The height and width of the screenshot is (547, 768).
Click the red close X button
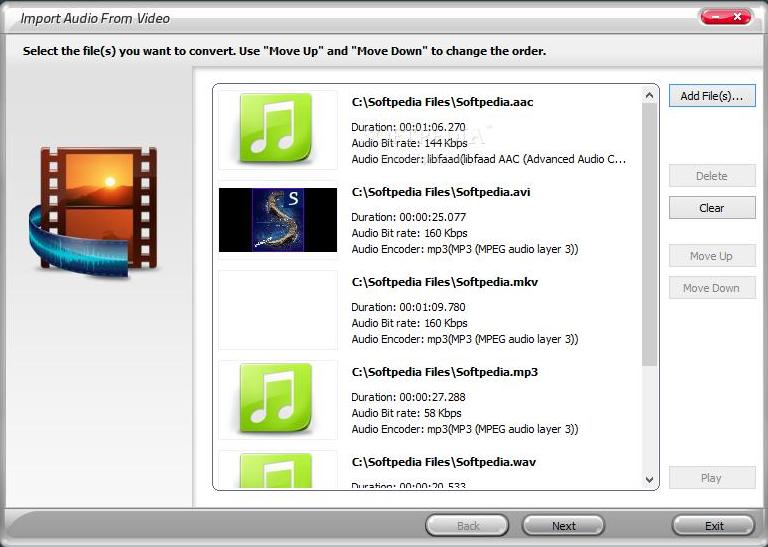738,17
